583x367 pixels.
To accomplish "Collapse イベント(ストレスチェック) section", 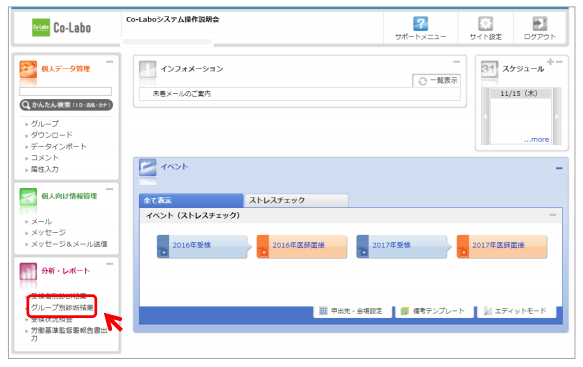I will [553, 215].
